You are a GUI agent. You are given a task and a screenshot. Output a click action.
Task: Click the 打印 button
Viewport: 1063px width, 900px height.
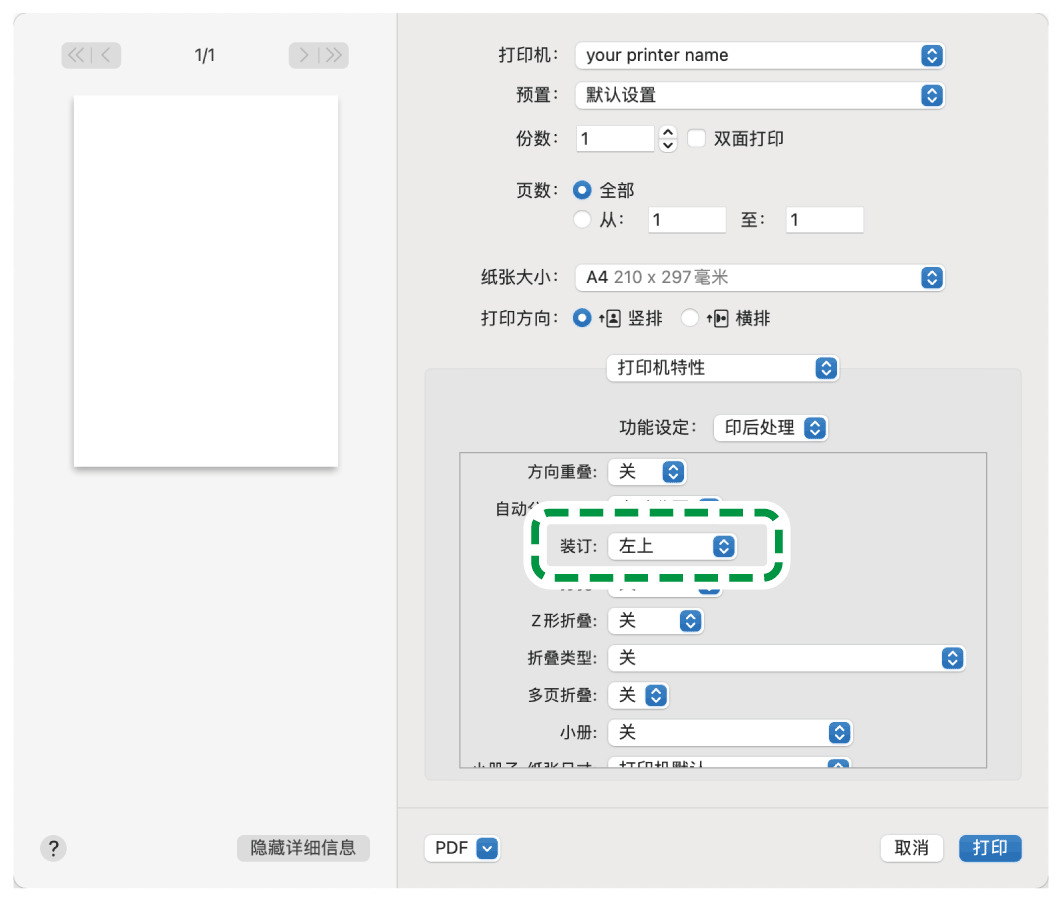coord(990,848)
